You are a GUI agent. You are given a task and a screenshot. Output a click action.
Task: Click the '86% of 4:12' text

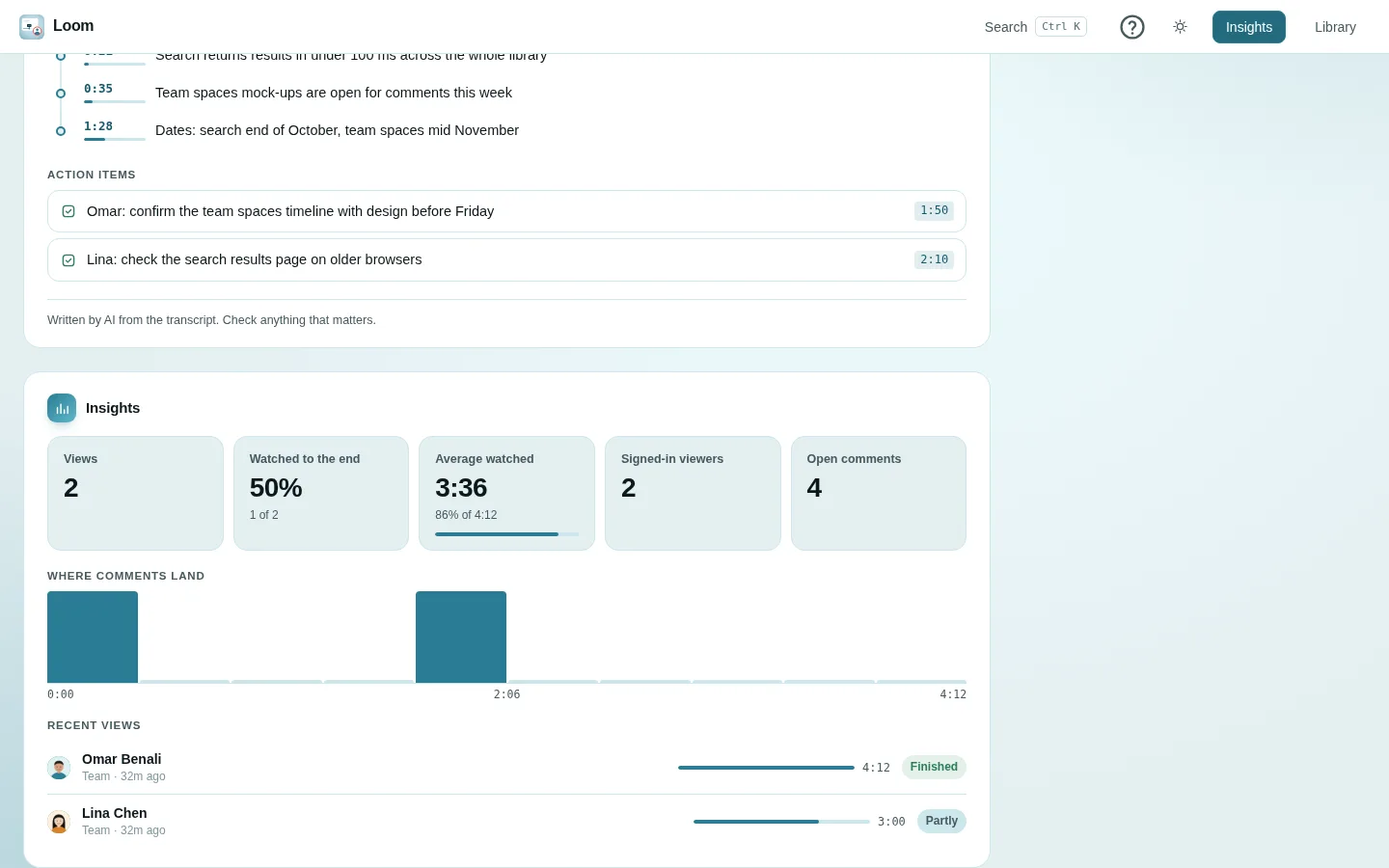[x=466, y=515]
